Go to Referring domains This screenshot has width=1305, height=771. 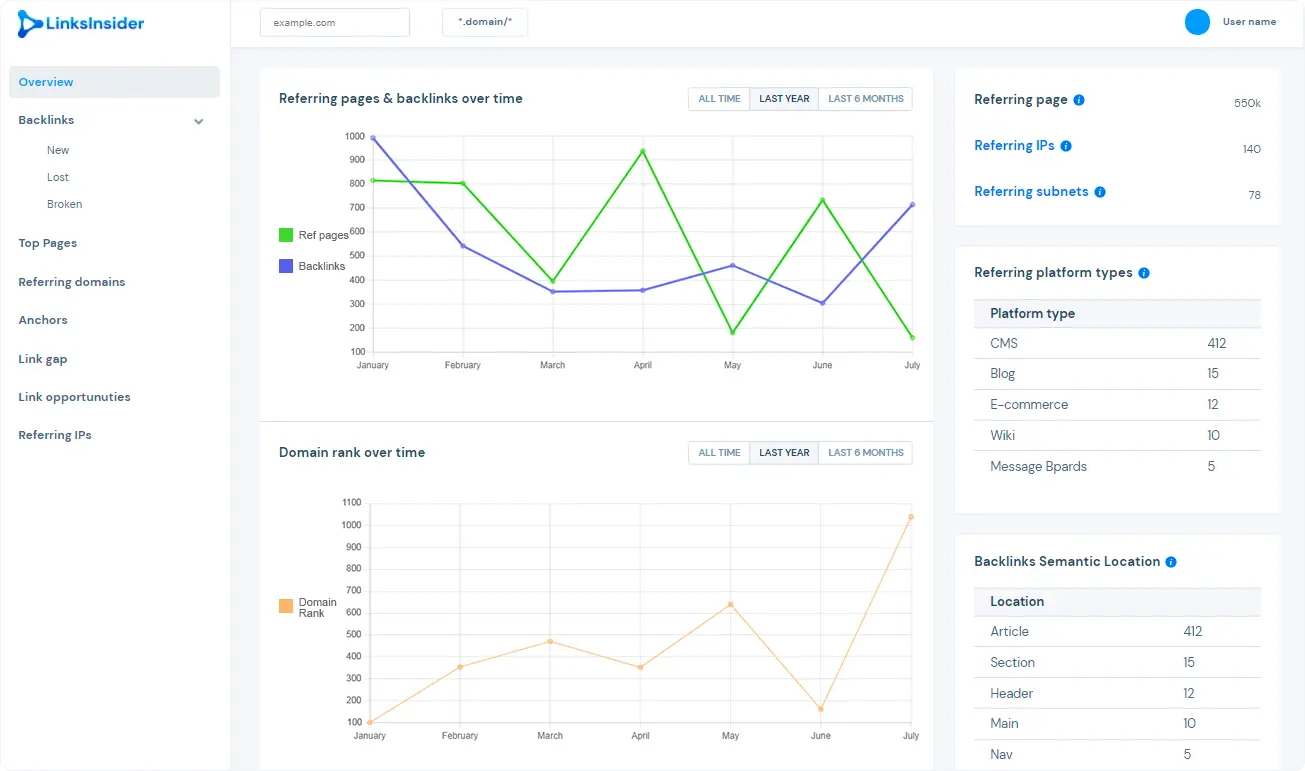pyautogui.click(x=72, y=282)
